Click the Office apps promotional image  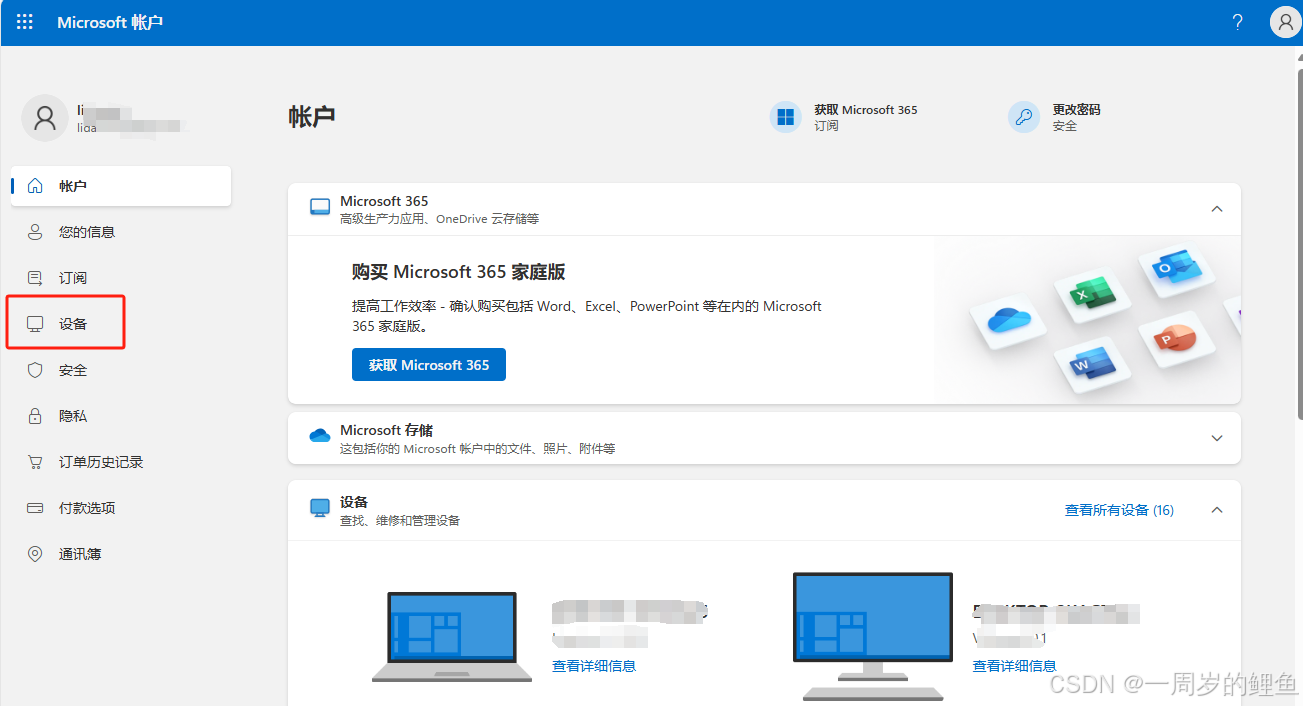tap(1087, 320)
